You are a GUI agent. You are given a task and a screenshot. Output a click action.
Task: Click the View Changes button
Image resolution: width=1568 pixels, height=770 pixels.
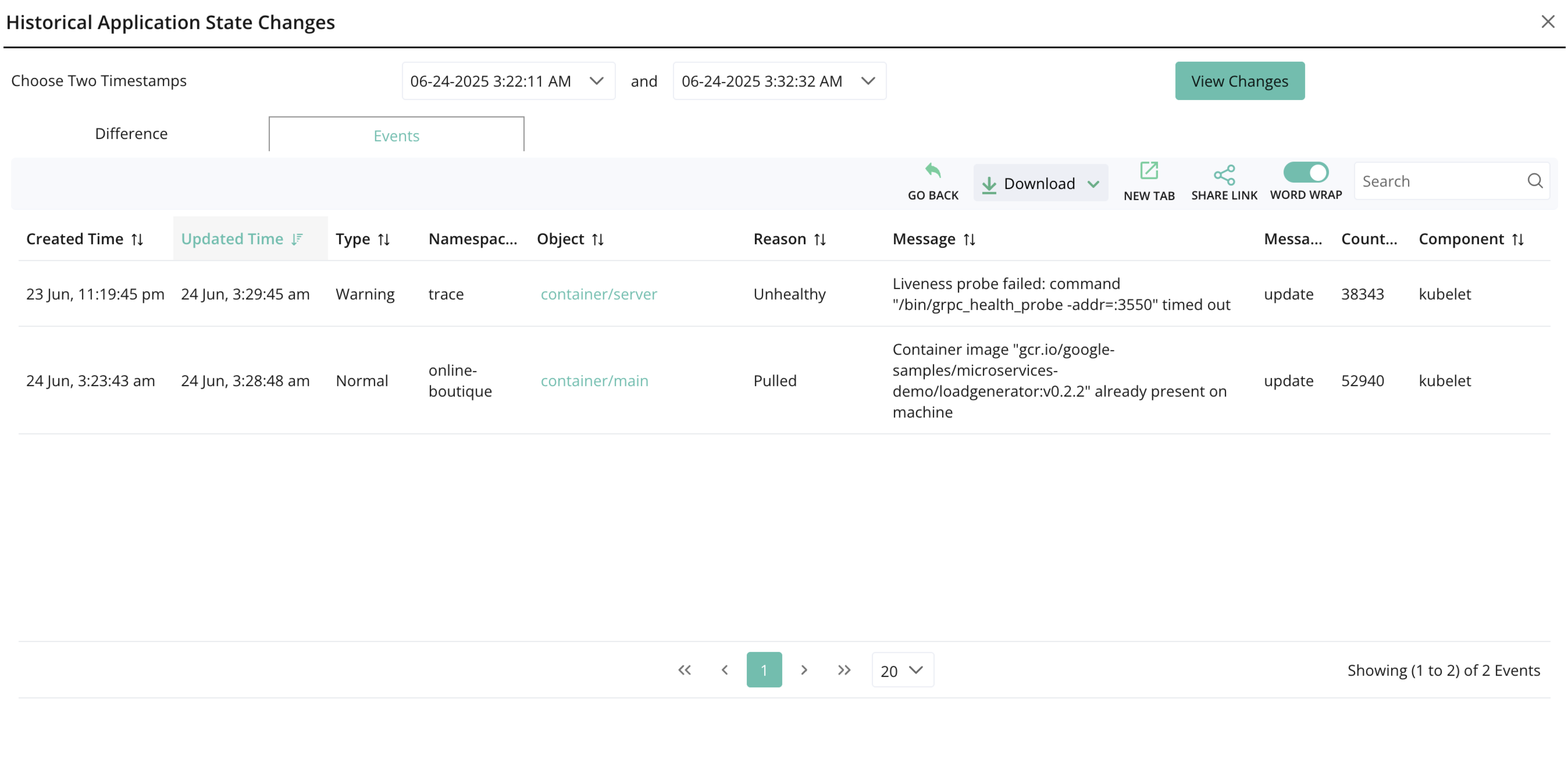coord(1239,81)
